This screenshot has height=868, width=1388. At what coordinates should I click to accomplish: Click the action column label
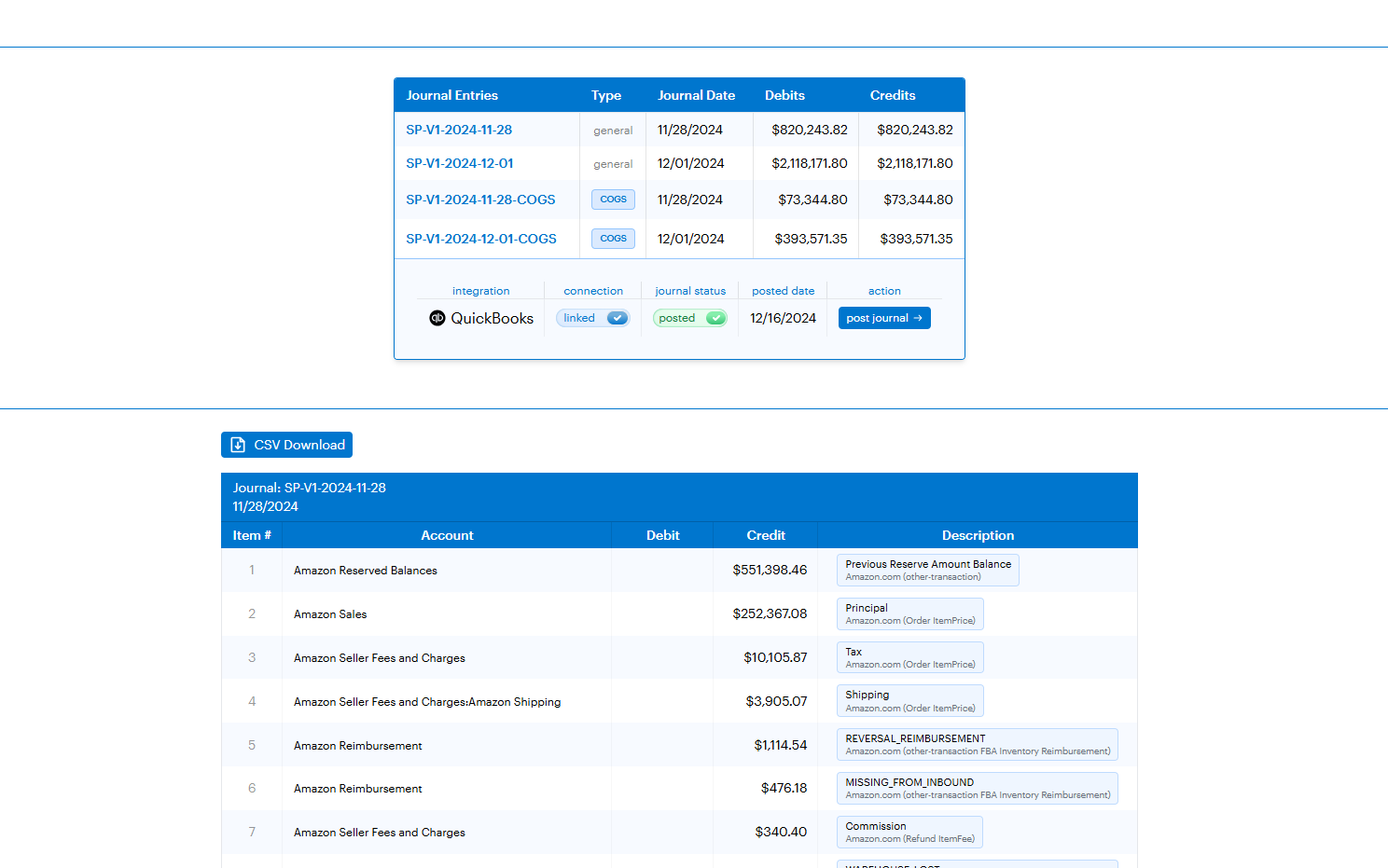click(x=884, y=291)
